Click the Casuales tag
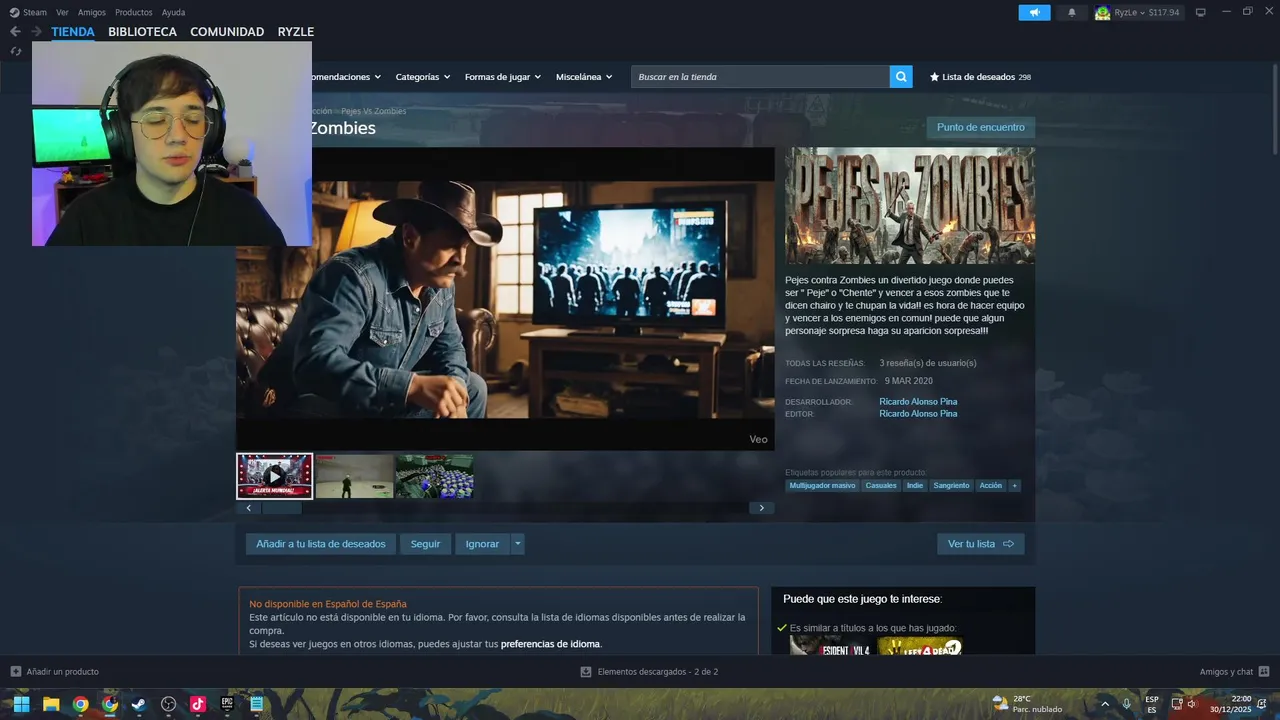Screen dimensions: 1280x720 (881, 486)
